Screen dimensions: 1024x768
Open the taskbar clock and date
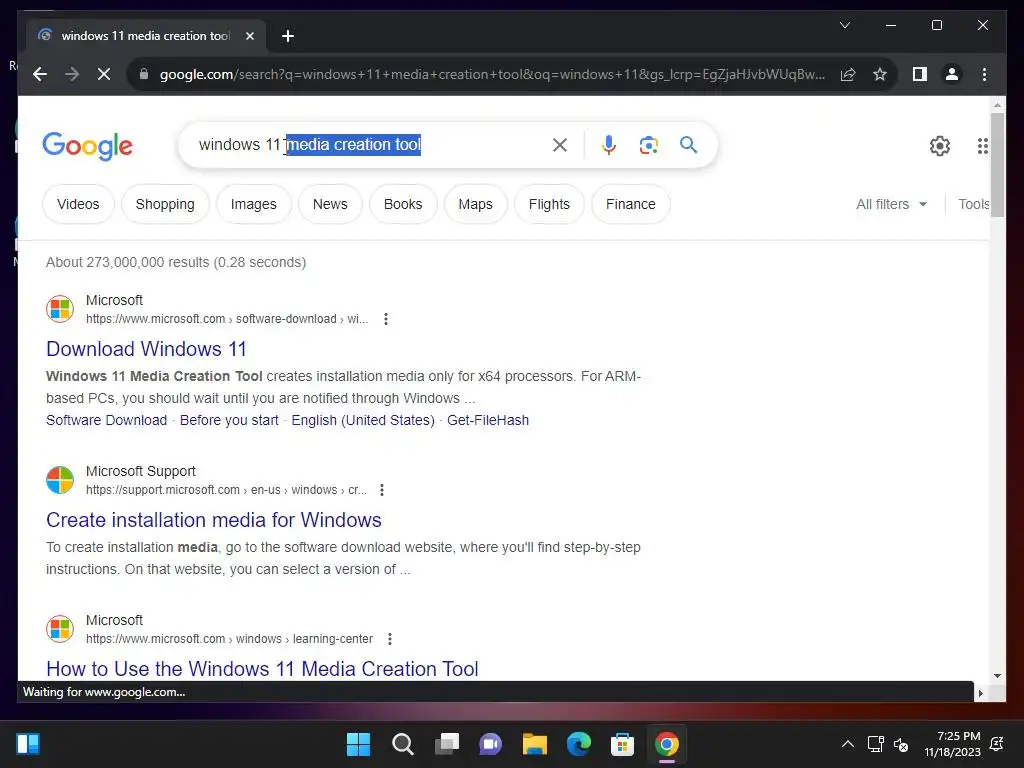point(952,744)
